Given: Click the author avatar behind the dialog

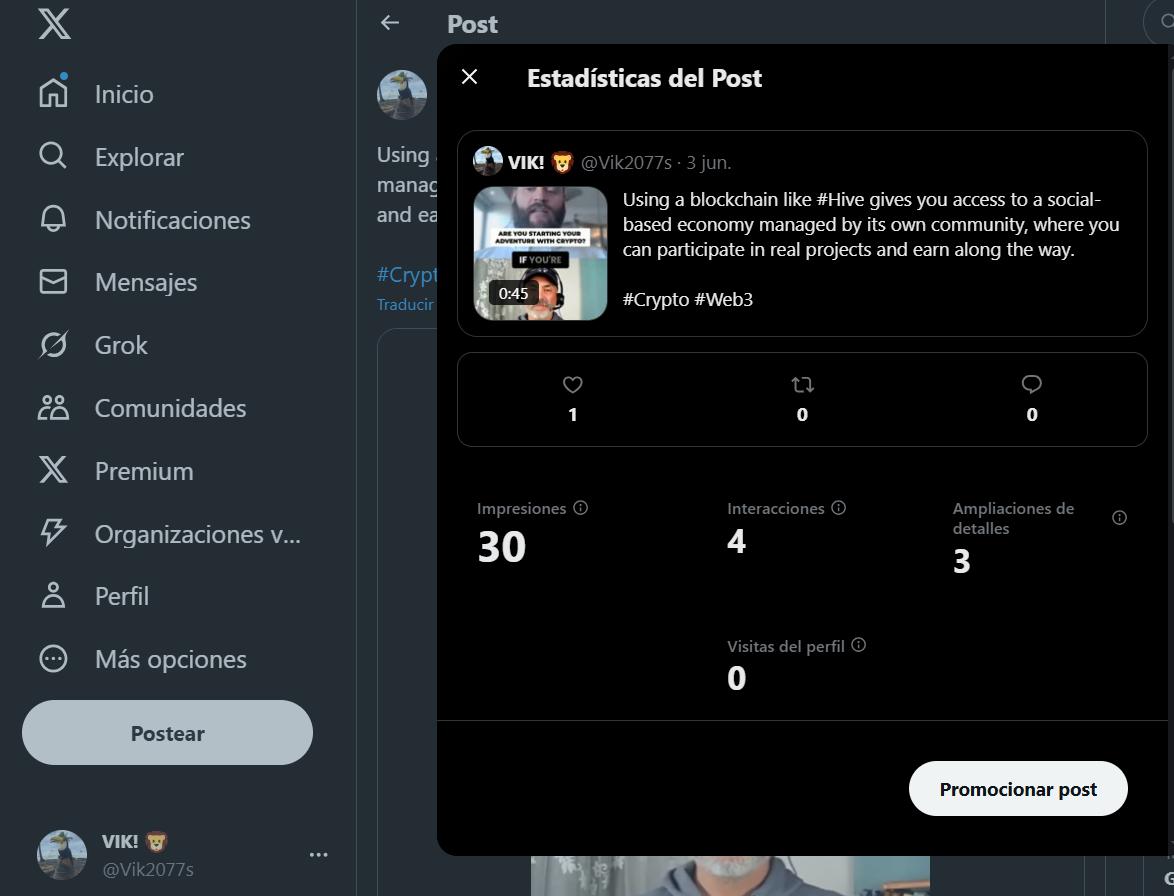Looking at the screenshot, I should point(402,95).
